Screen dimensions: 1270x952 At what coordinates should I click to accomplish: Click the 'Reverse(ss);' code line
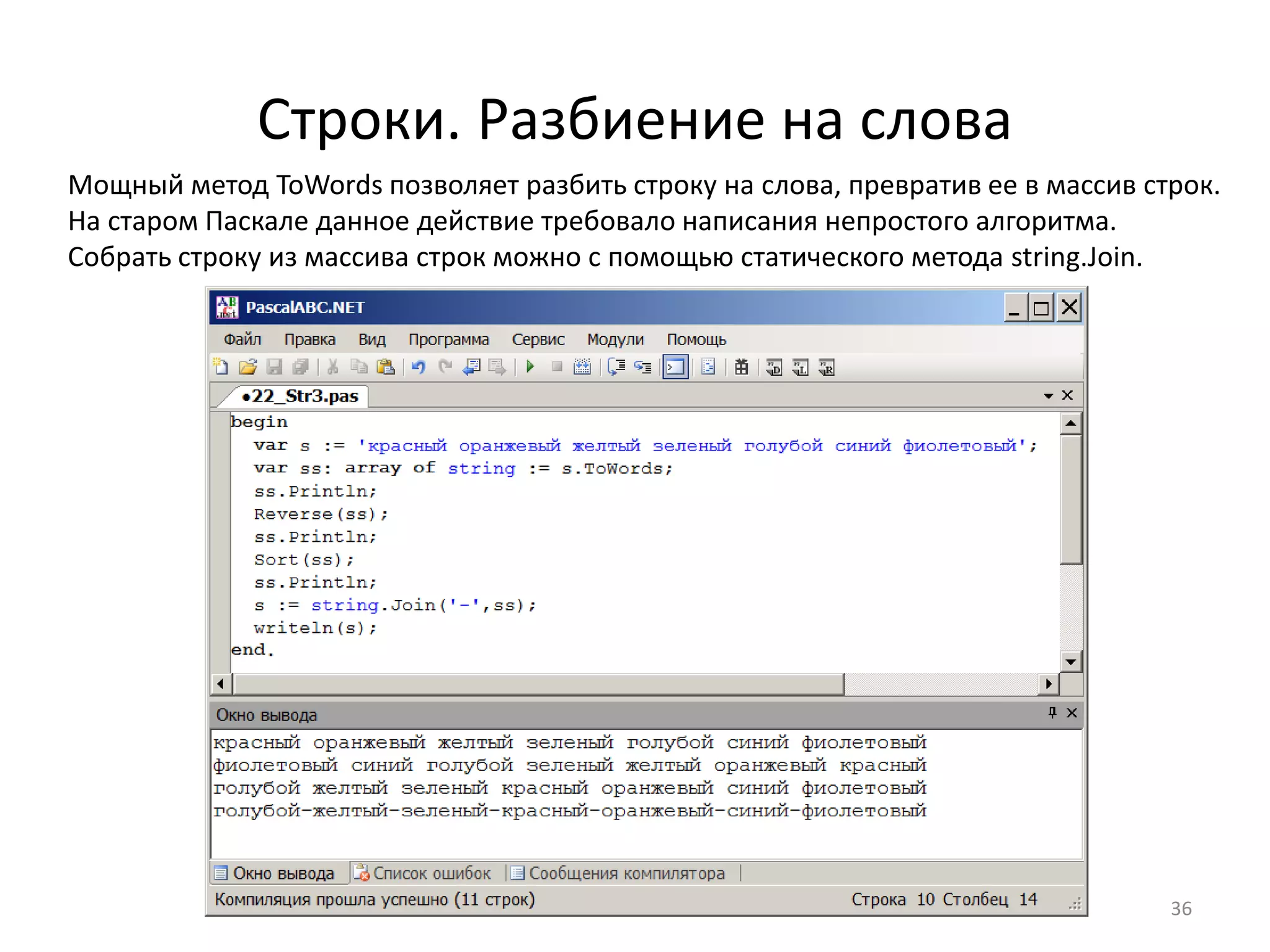pos(321,514)
